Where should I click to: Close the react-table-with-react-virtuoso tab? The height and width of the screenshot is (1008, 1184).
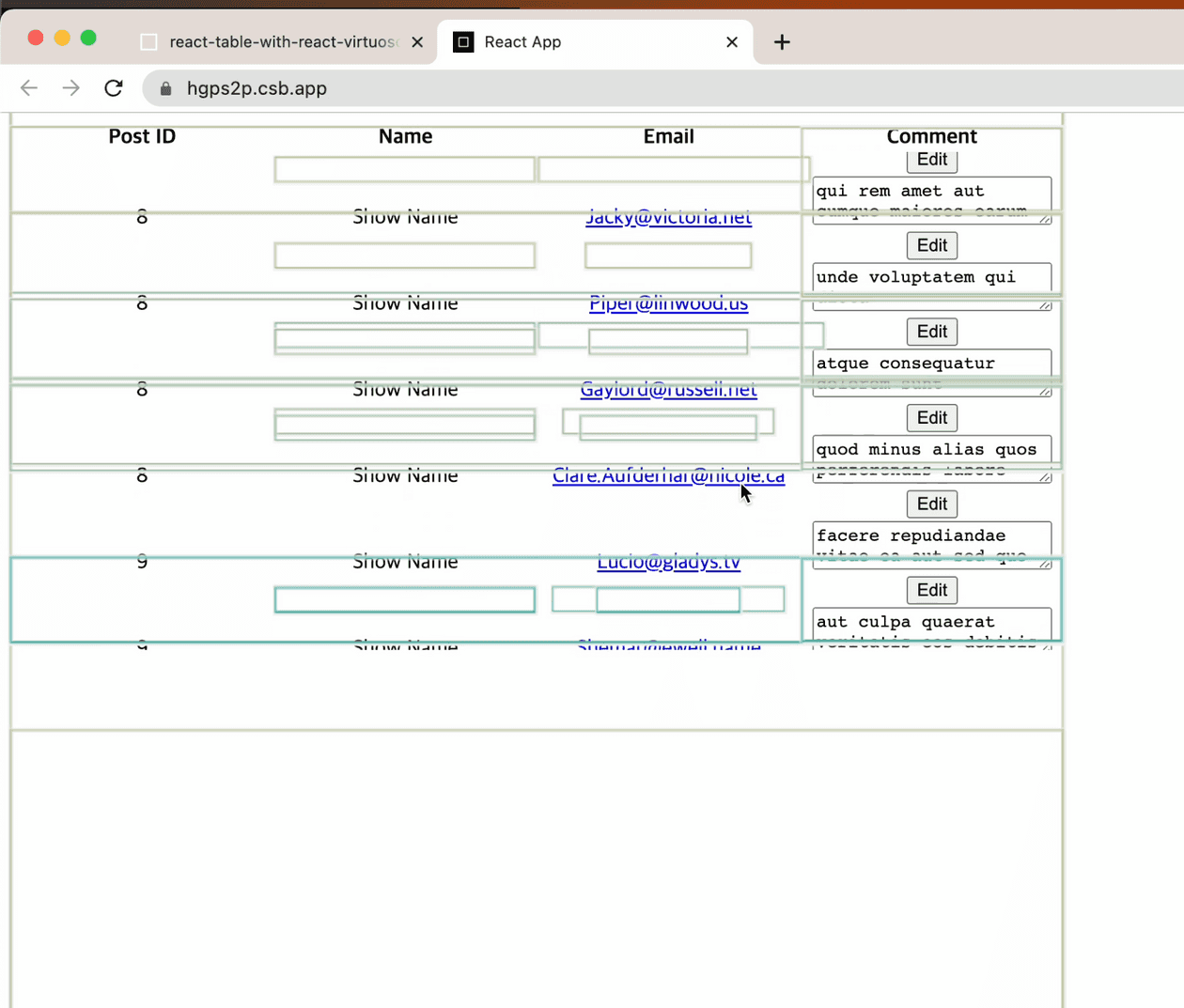click(x=417, y=42)
